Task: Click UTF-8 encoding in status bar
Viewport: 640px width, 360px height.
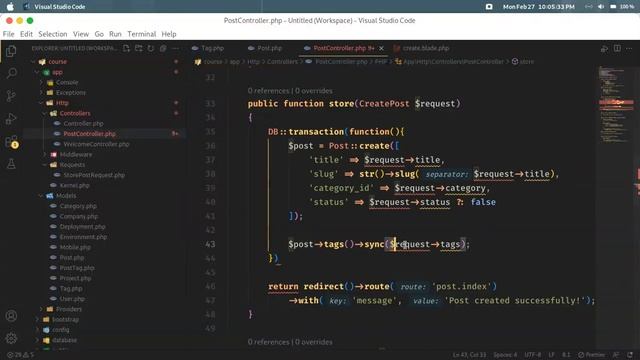Action: pyautogui.click(x=532, y=355)
